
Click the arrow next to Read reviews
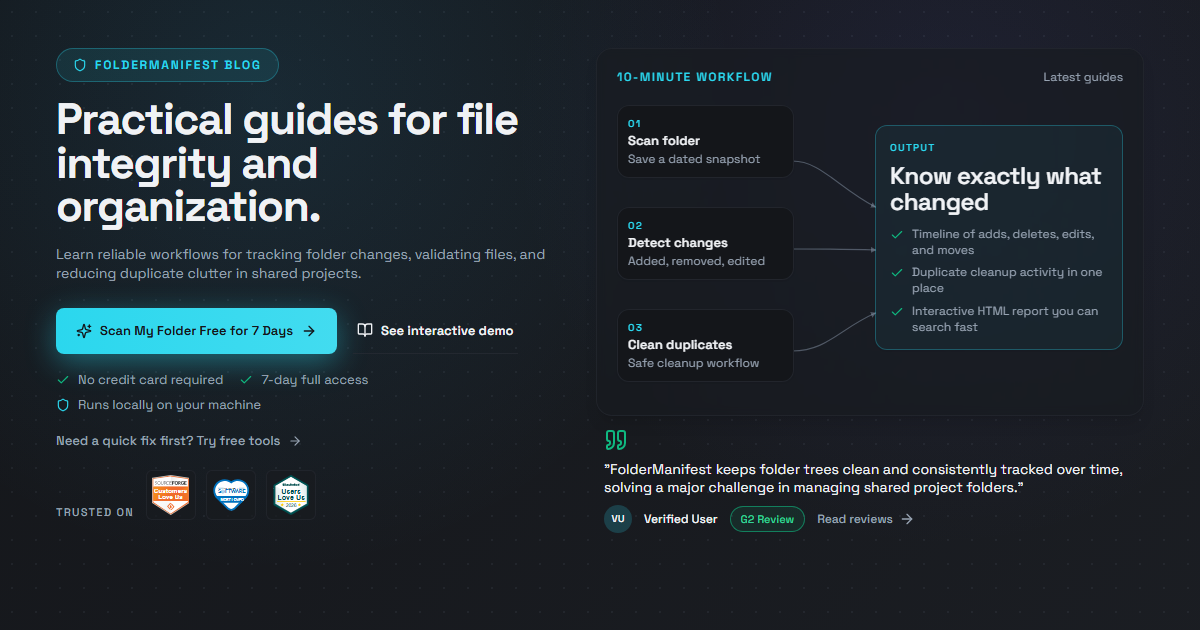point(907,519)
